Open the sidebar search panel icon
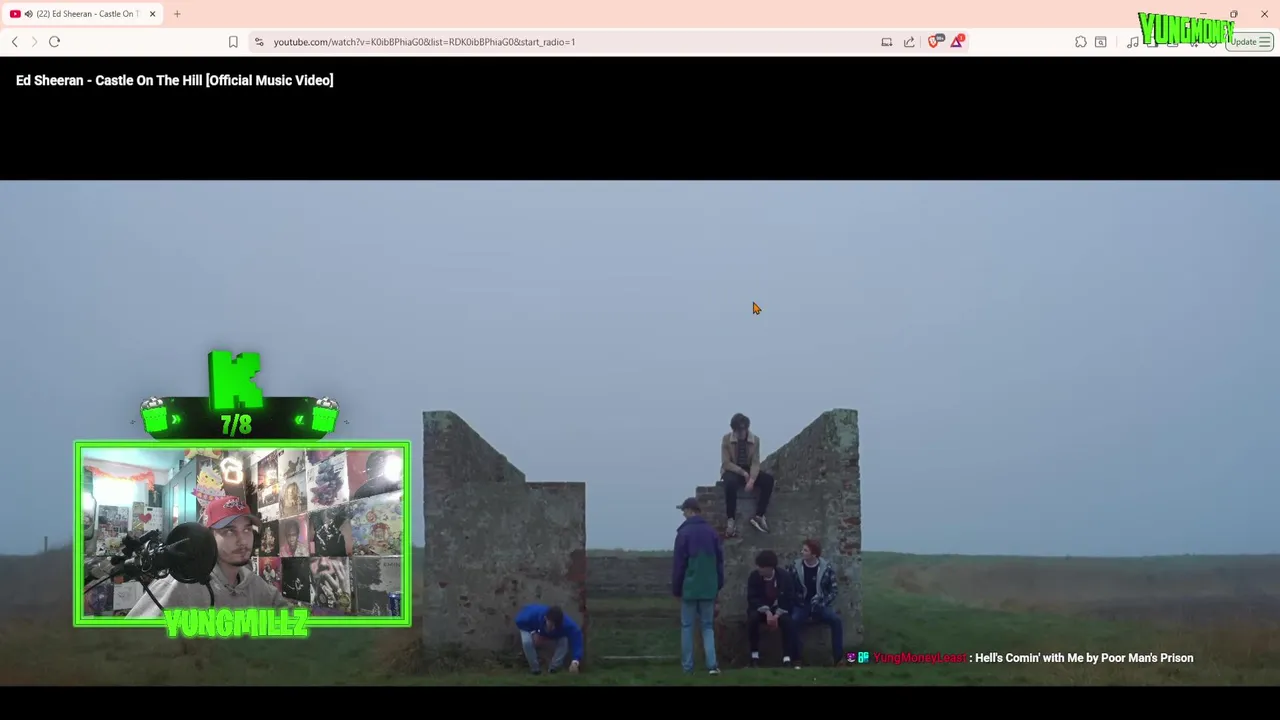 [1101, 42]
